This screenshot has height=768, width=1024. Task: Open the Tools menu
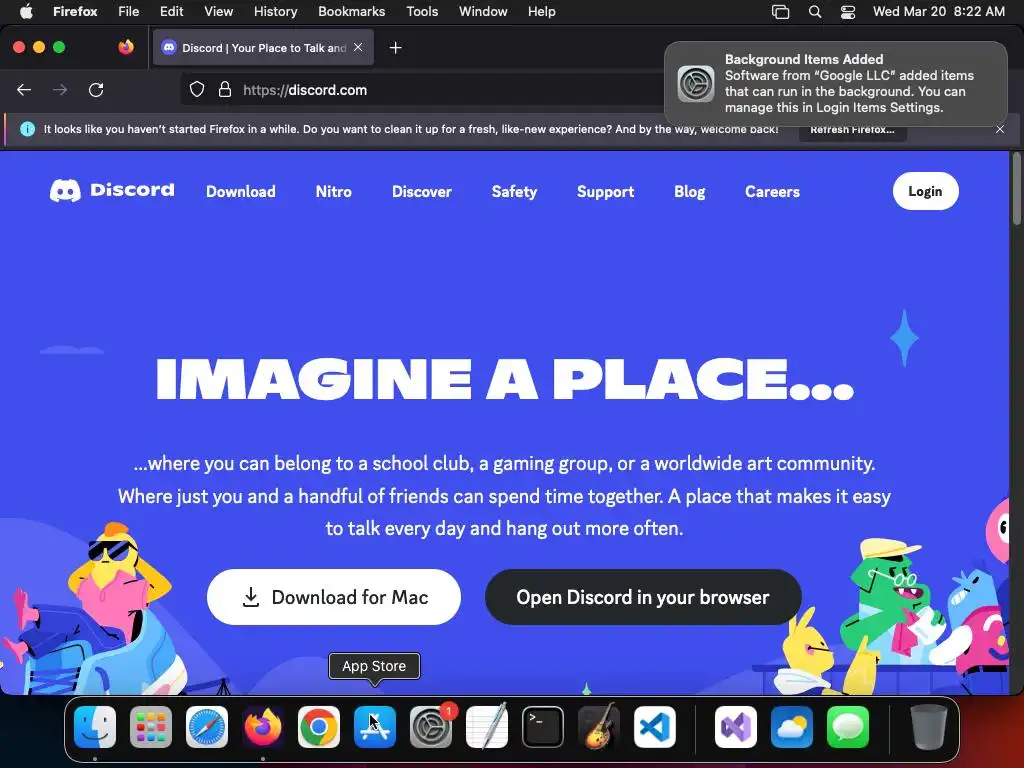pyautogui.click(x=422, y=11)
